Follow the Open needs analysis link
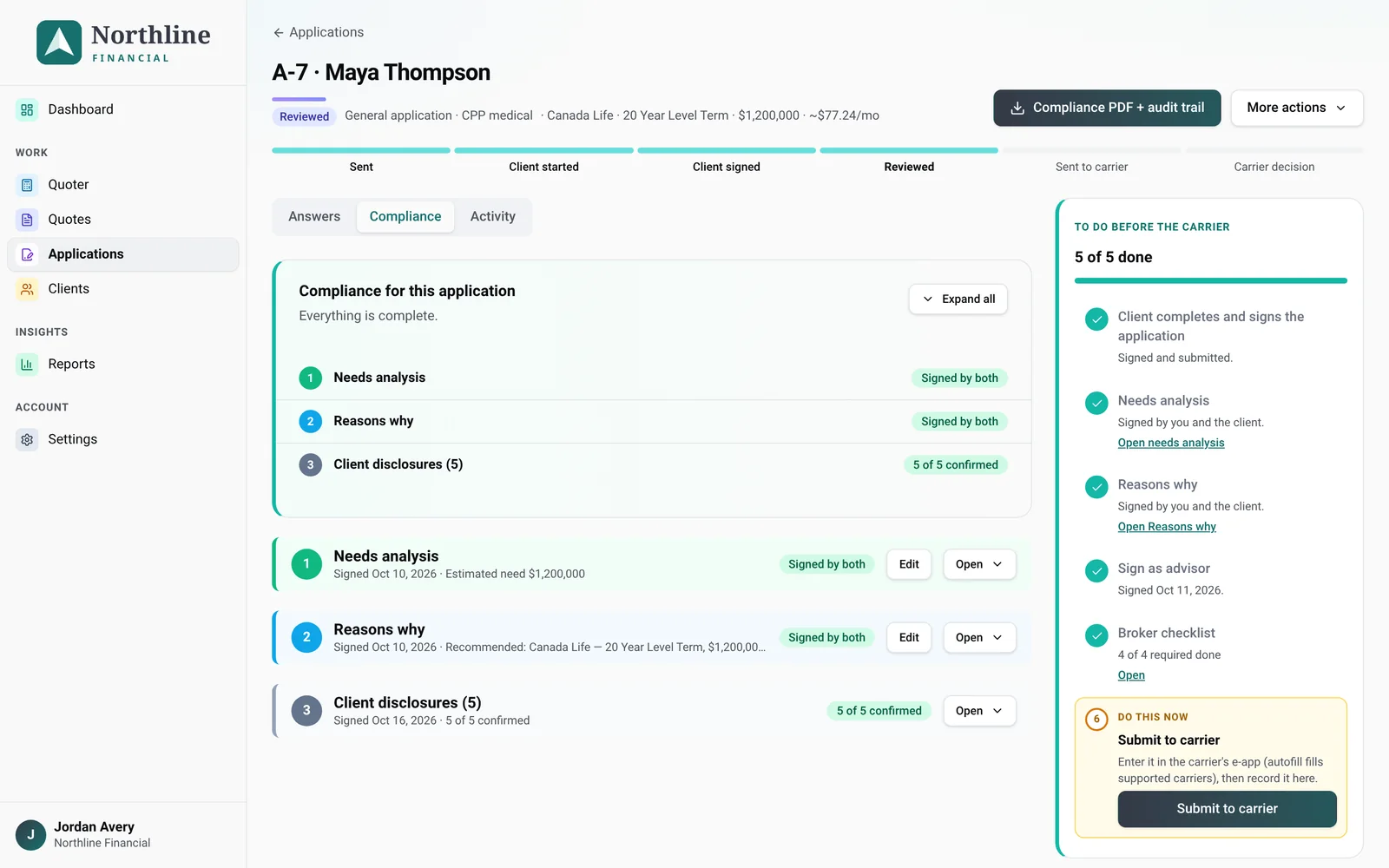The width and height of the screenshot is (1389, 868). coord(1171,443)
